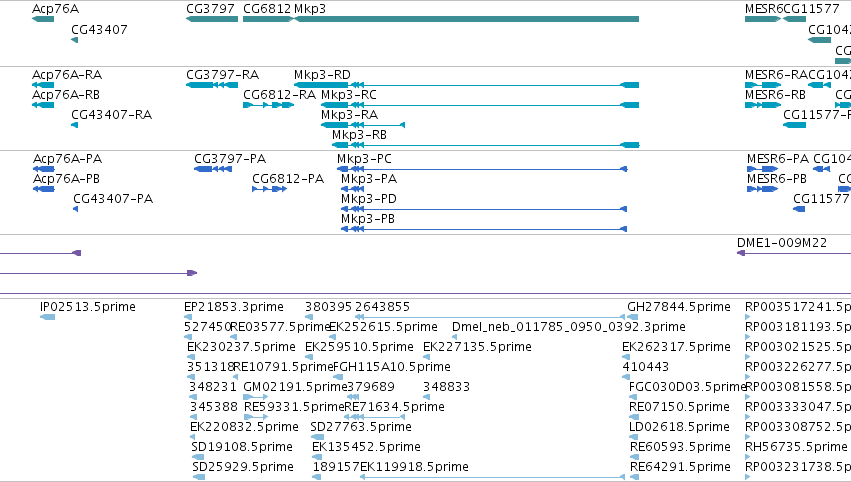Select the 2643855 spliced feature

(x=490, y=317)
